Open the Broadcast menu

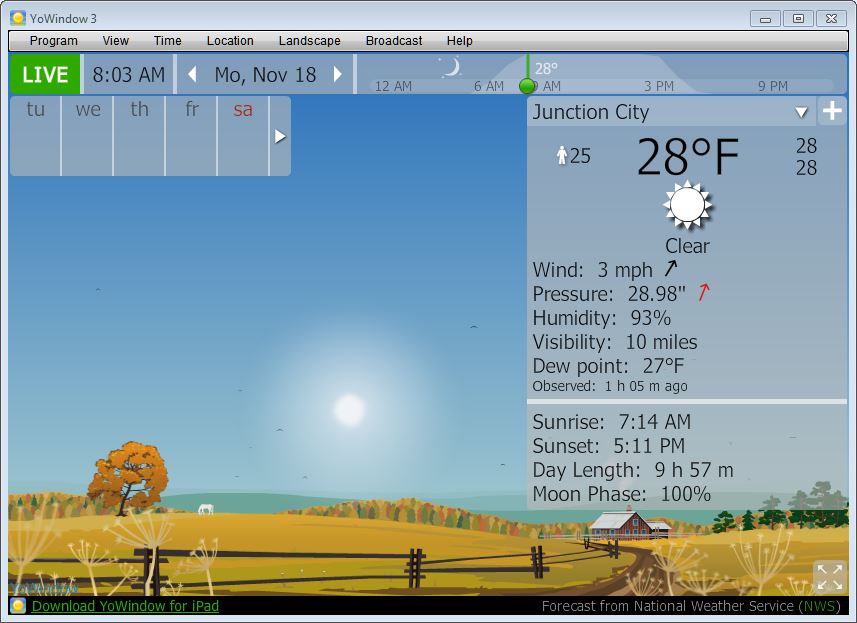click(x=394, y=41)
